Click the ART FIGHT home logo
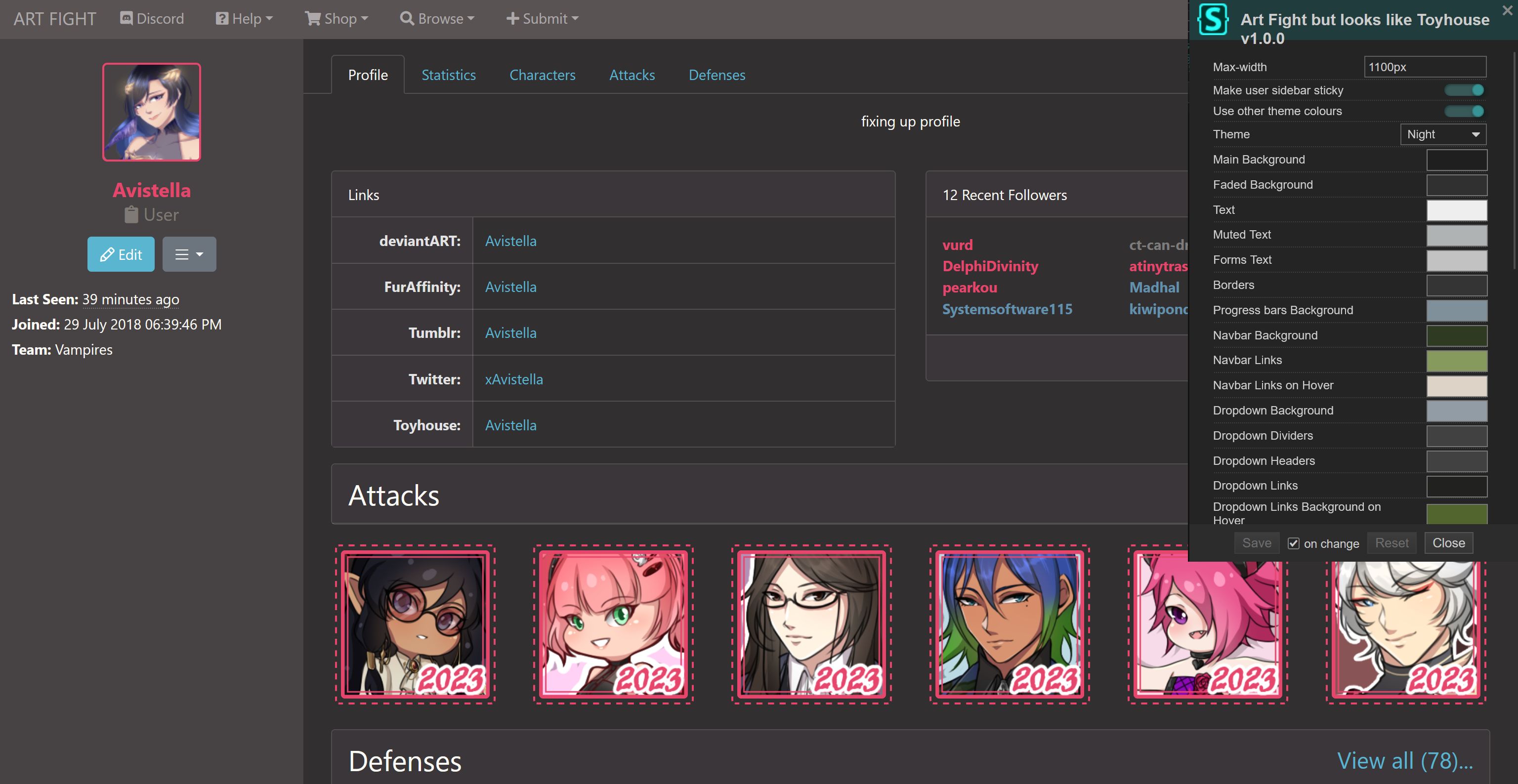 point(55,19)
